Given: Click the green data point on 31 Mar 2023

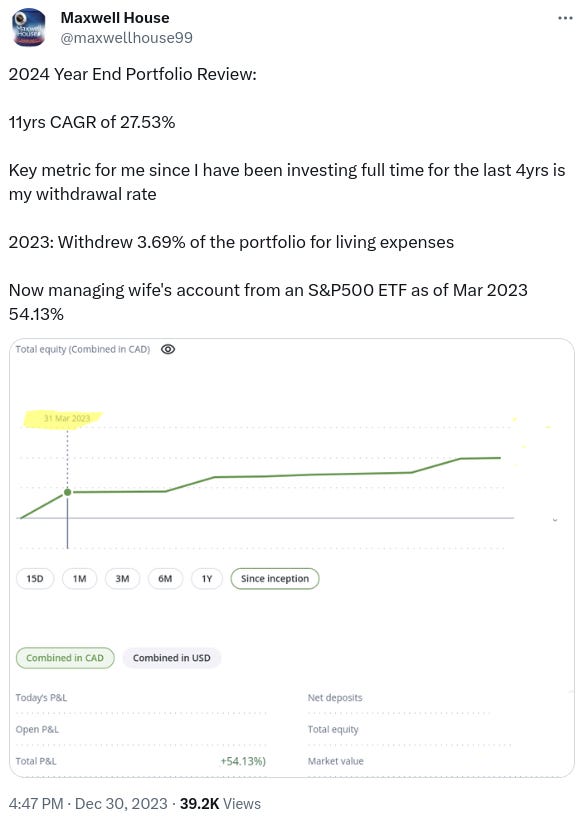Looking at the screenshot, I should point(67,492).
